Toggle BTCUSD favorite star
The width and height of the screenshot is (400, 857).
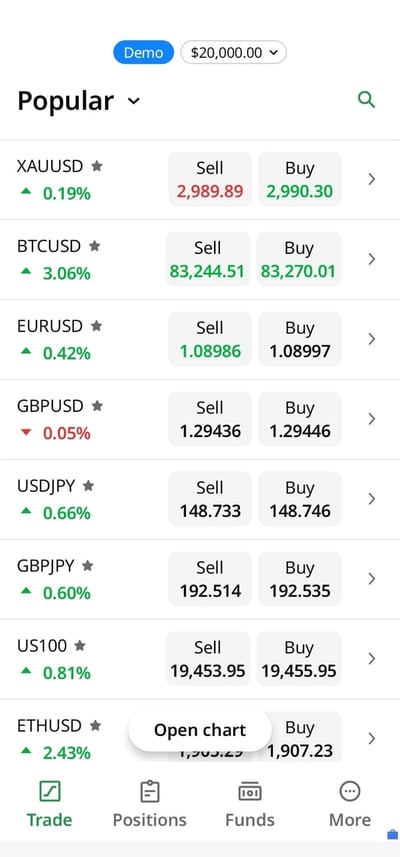[x=95, y=246]
